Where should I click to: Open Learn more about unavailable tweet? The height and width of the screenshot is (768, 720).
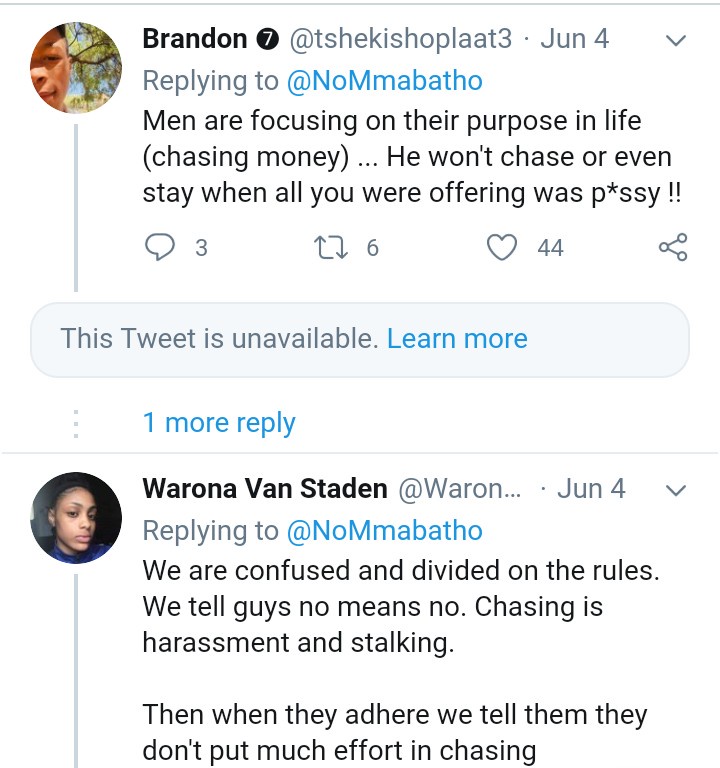457,339
